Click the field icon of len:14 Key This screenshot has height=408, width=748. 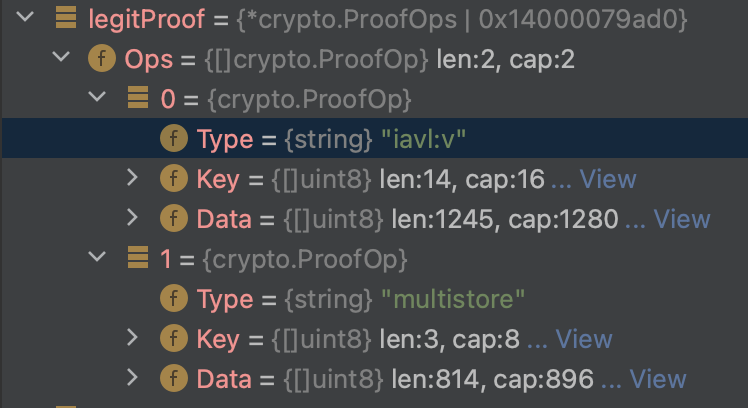173,179
